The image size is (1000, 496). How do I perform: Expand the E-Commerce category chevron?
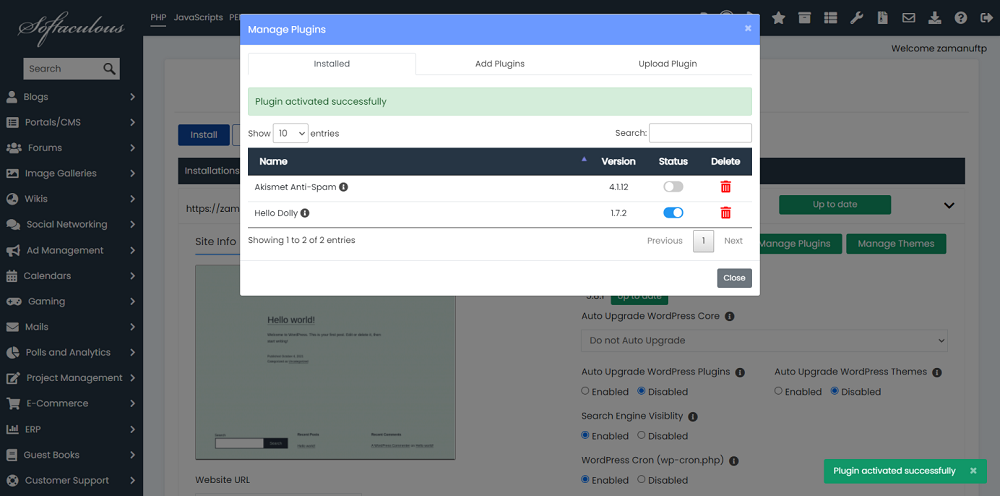pyautogui.click(x=132, y=404)
